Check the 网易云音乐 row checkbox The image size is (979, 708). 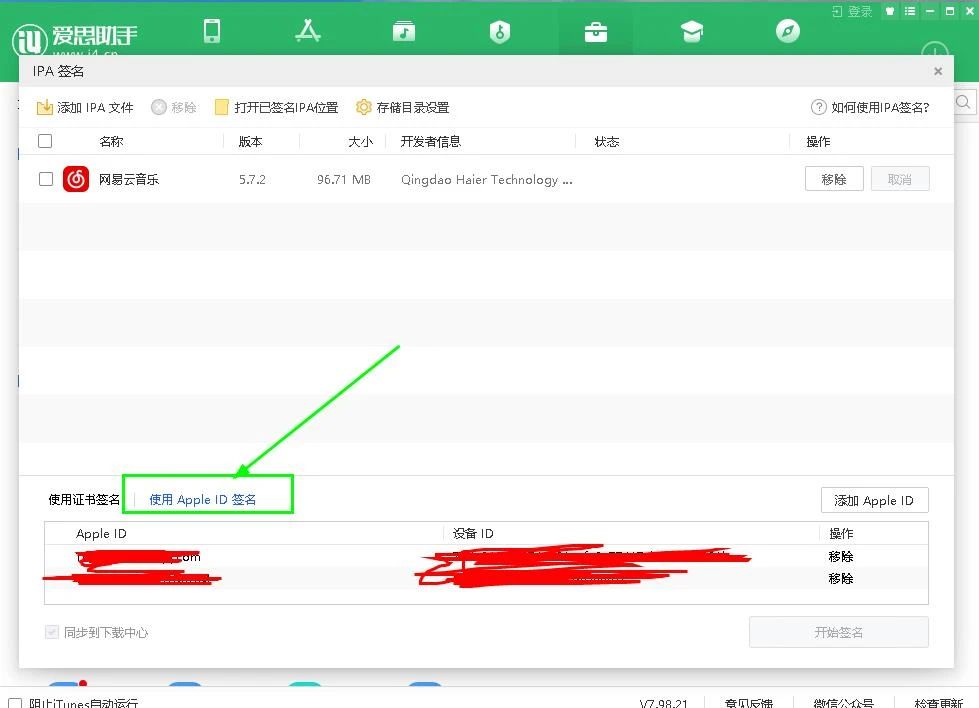(46, 179)
